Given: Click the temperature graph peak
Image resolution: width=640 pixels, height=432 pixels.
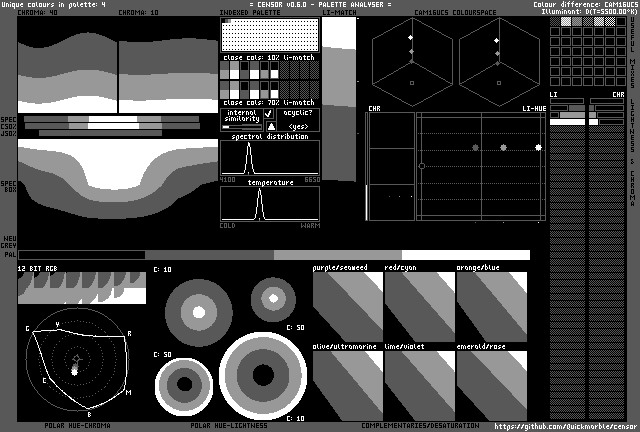Looking at the screenshot, I should coord(260,195).
